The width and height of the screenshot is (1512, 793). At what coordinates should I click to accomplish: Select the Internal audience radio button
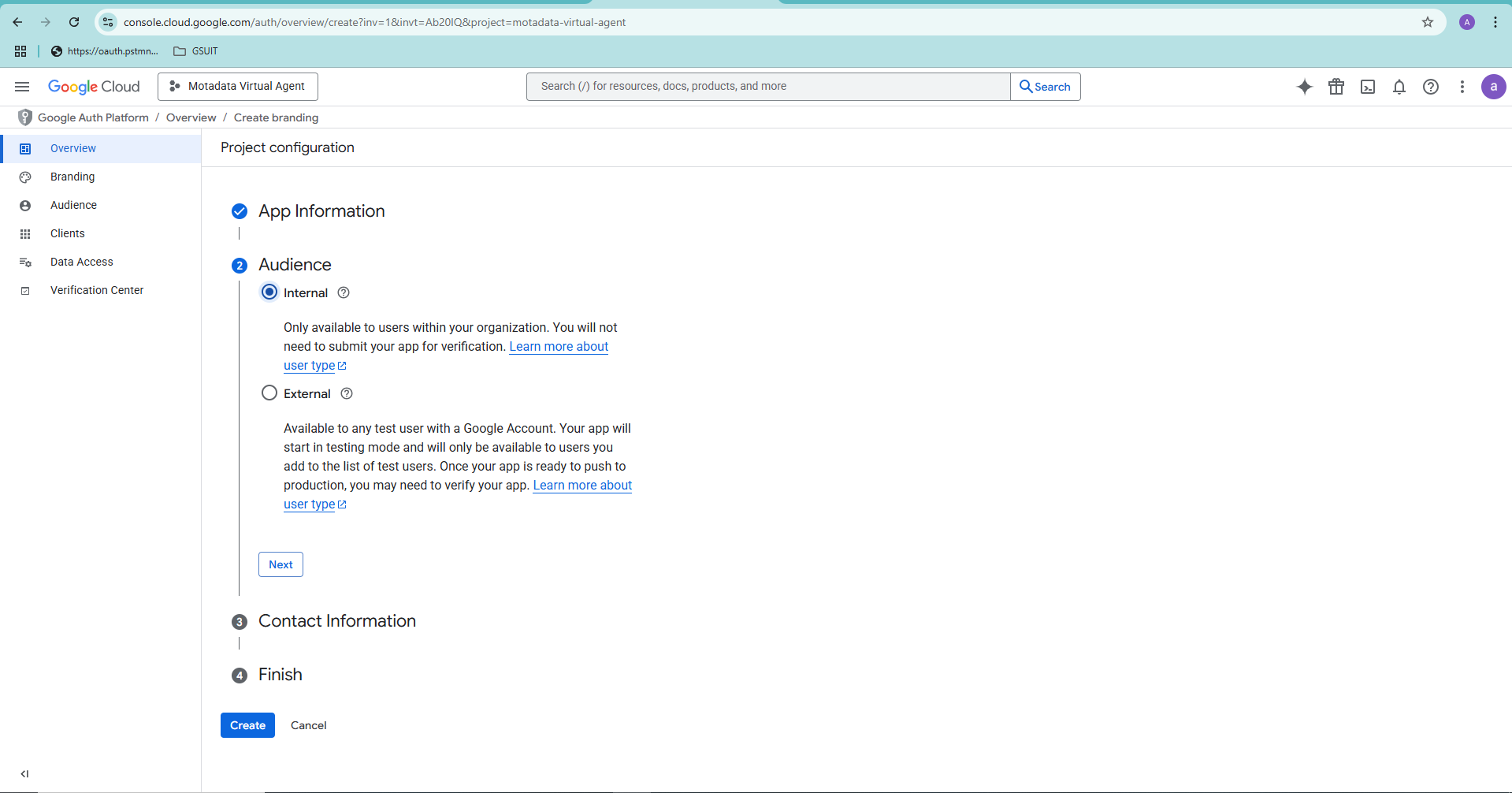(x=269, y=292)
